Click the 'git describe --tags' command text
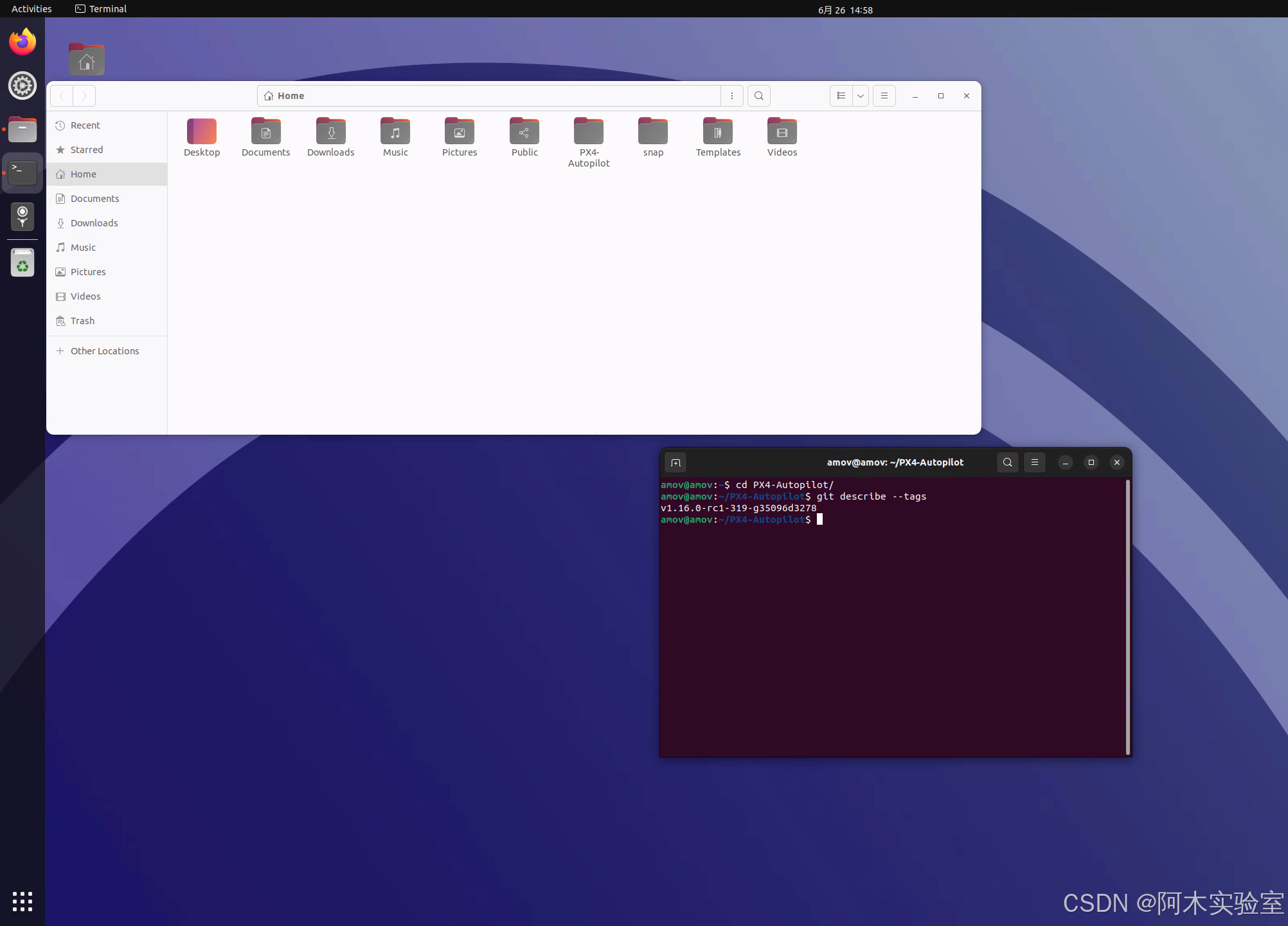Viewport: 1288px width, 926px height. coord(872,496)
